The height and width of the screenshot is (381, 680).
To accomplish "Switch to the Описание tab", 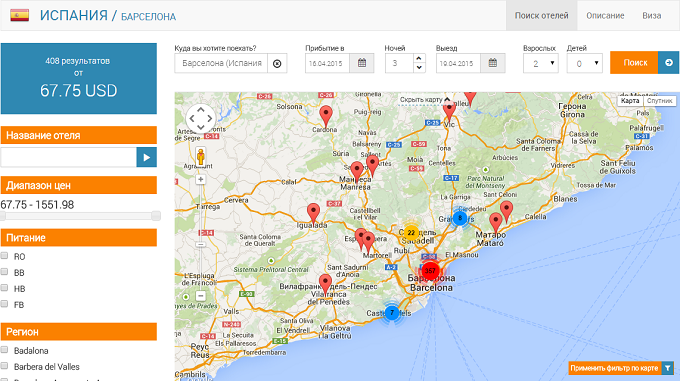I will pyautogui.click(x=605, y=16).
